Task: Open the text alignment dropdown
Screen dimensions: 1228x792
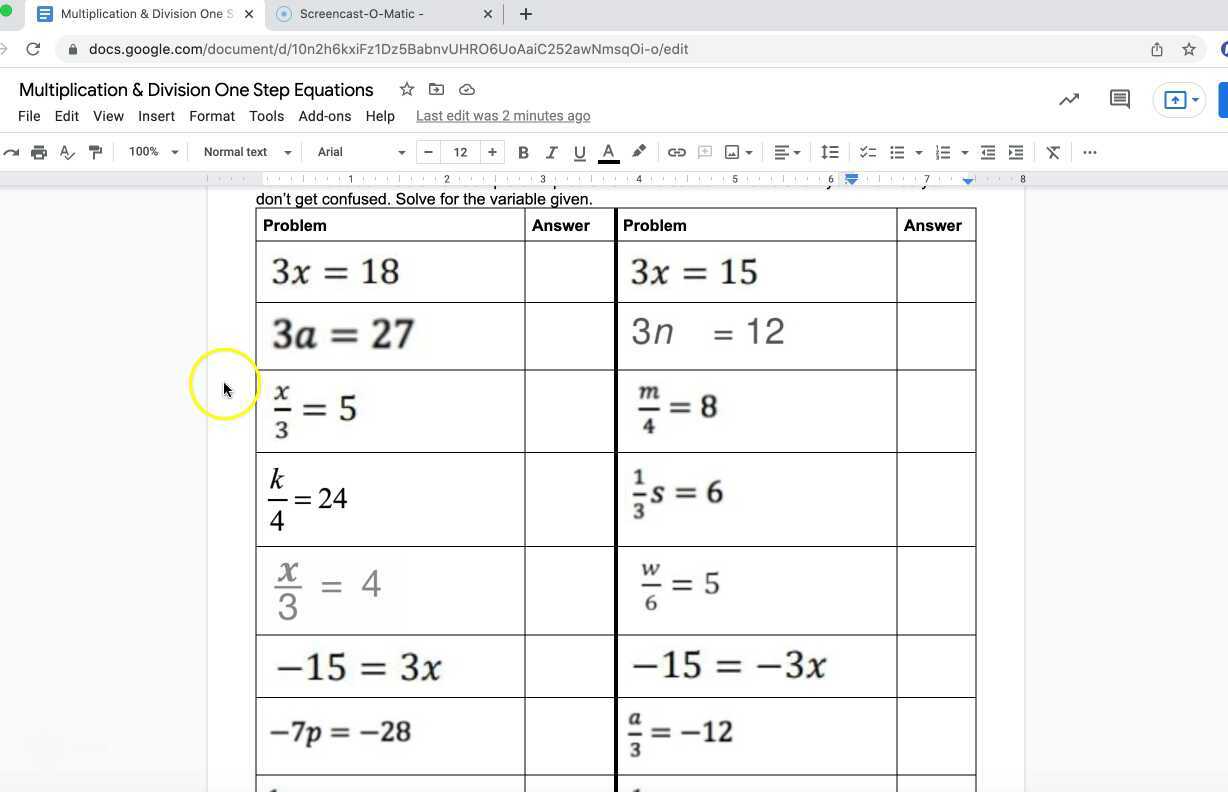Action: pyautogui.click(x=787, y=152)
